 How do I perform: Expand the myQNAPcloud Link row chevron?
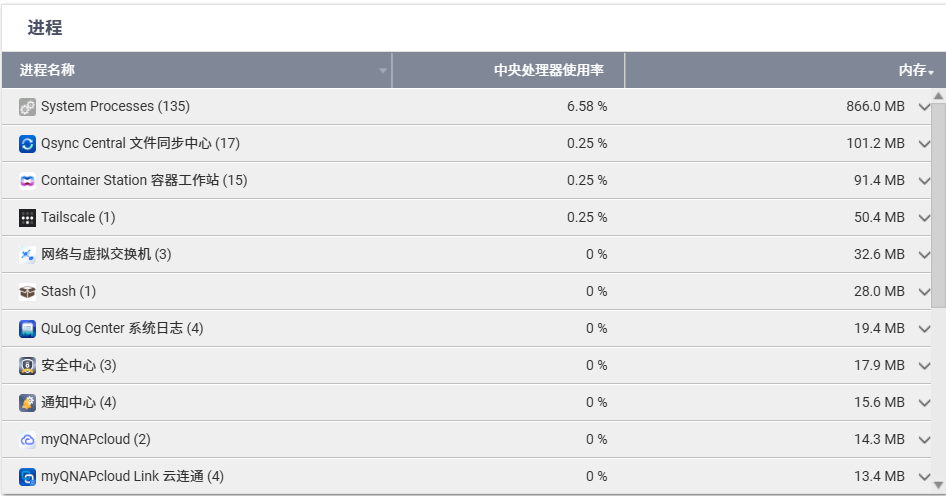click(x=924, y=477)
